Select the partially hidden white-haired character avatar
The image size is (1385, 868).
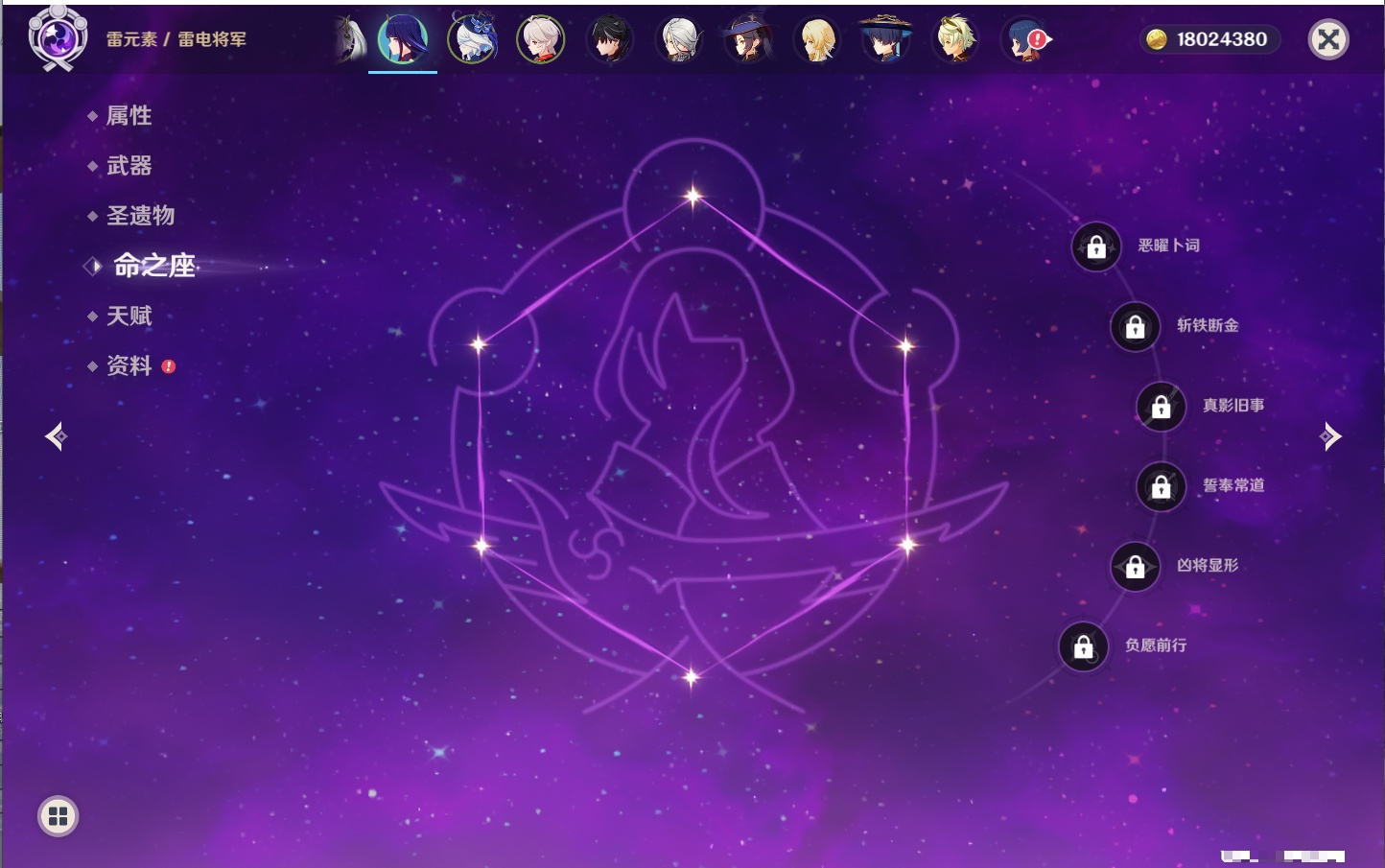coord(351,40)
